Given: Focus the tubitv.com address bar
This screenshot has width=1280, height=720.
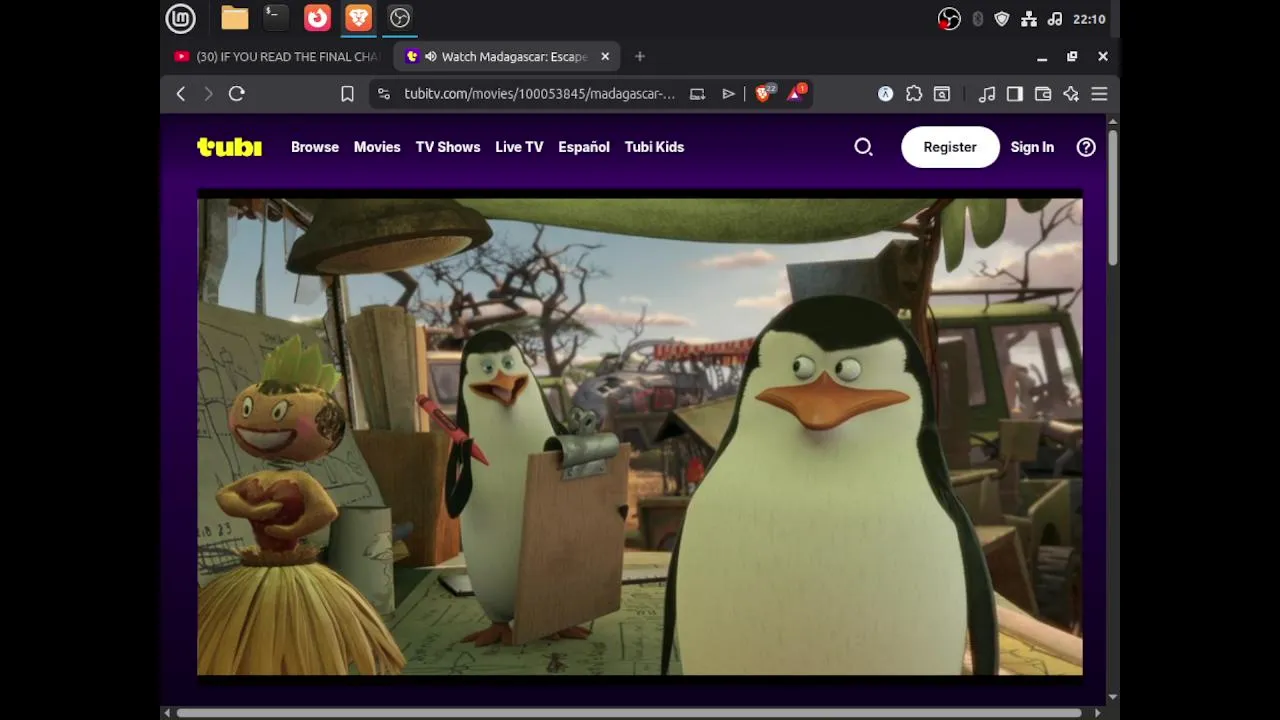Looking at the screenshot, I should (x=540, y=94).
